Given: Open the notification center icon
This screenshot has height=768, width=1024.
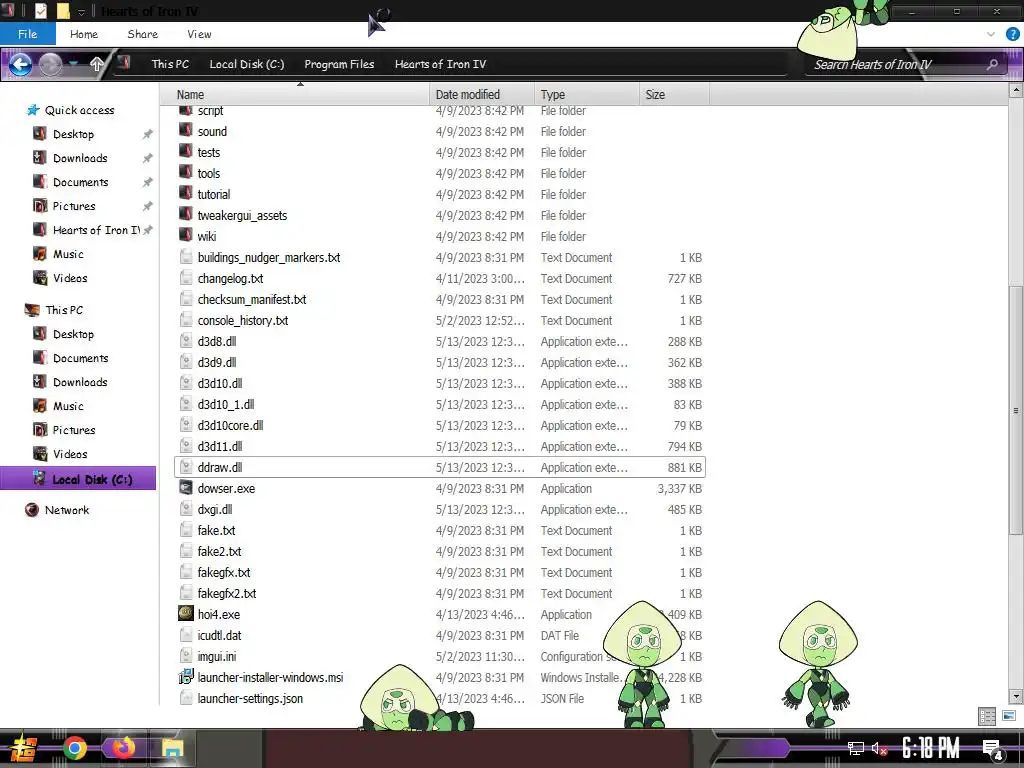Looking at the screenshot, I should click(x=993, y=750).
